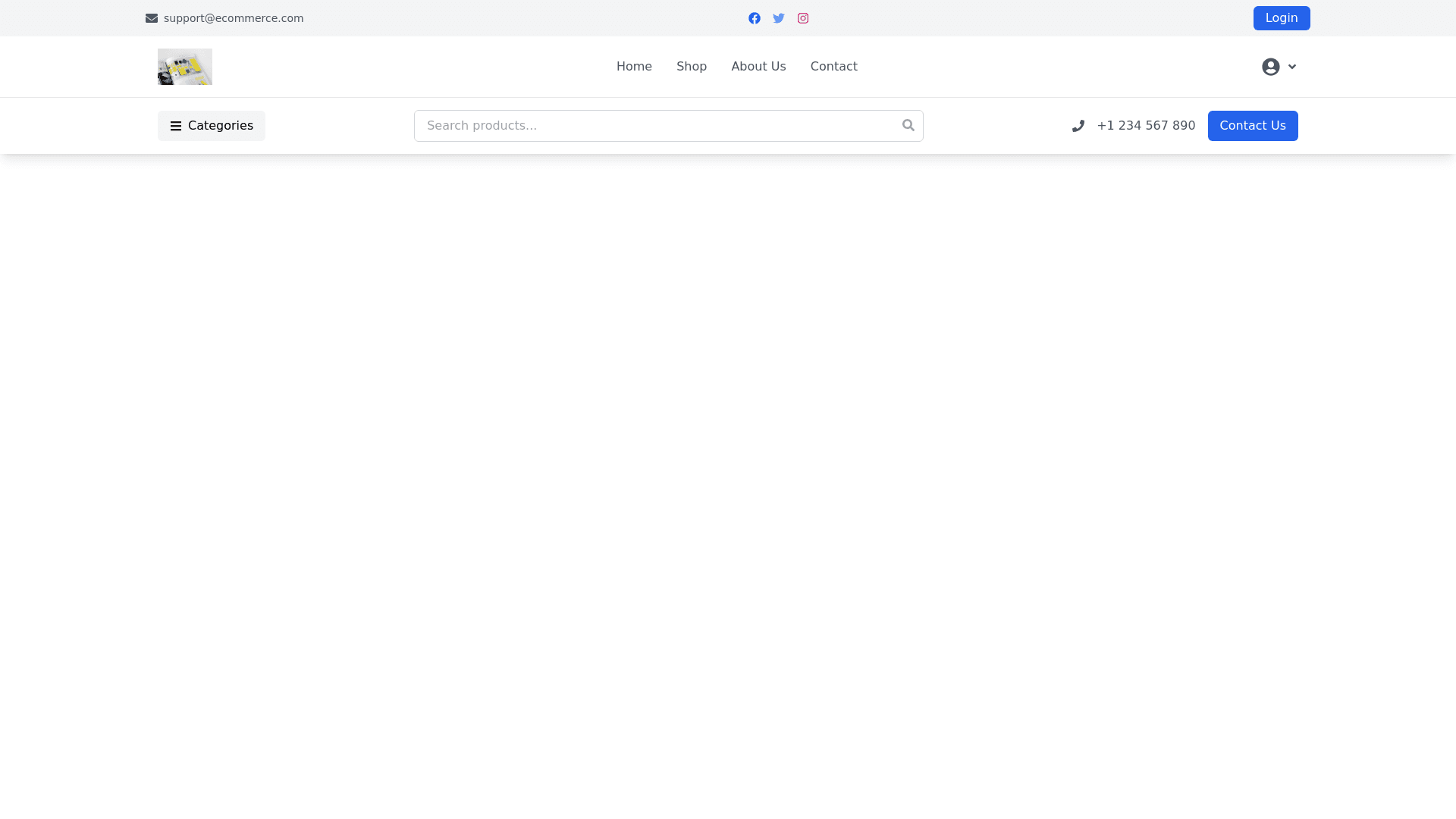Select Contact in navigation bar
1456x819 pixels.
[833, 67]
